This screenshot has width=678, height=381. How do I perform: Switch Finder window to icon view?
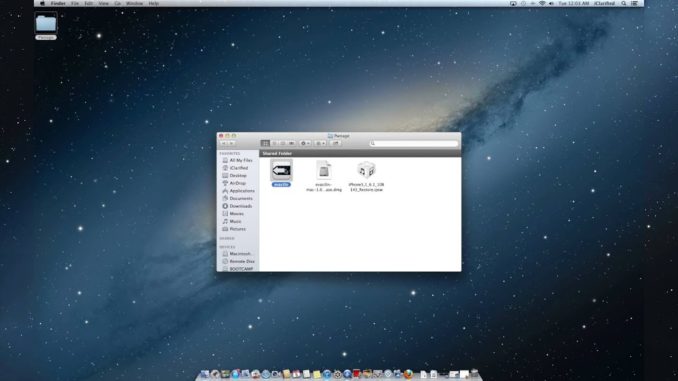(265, 143)
